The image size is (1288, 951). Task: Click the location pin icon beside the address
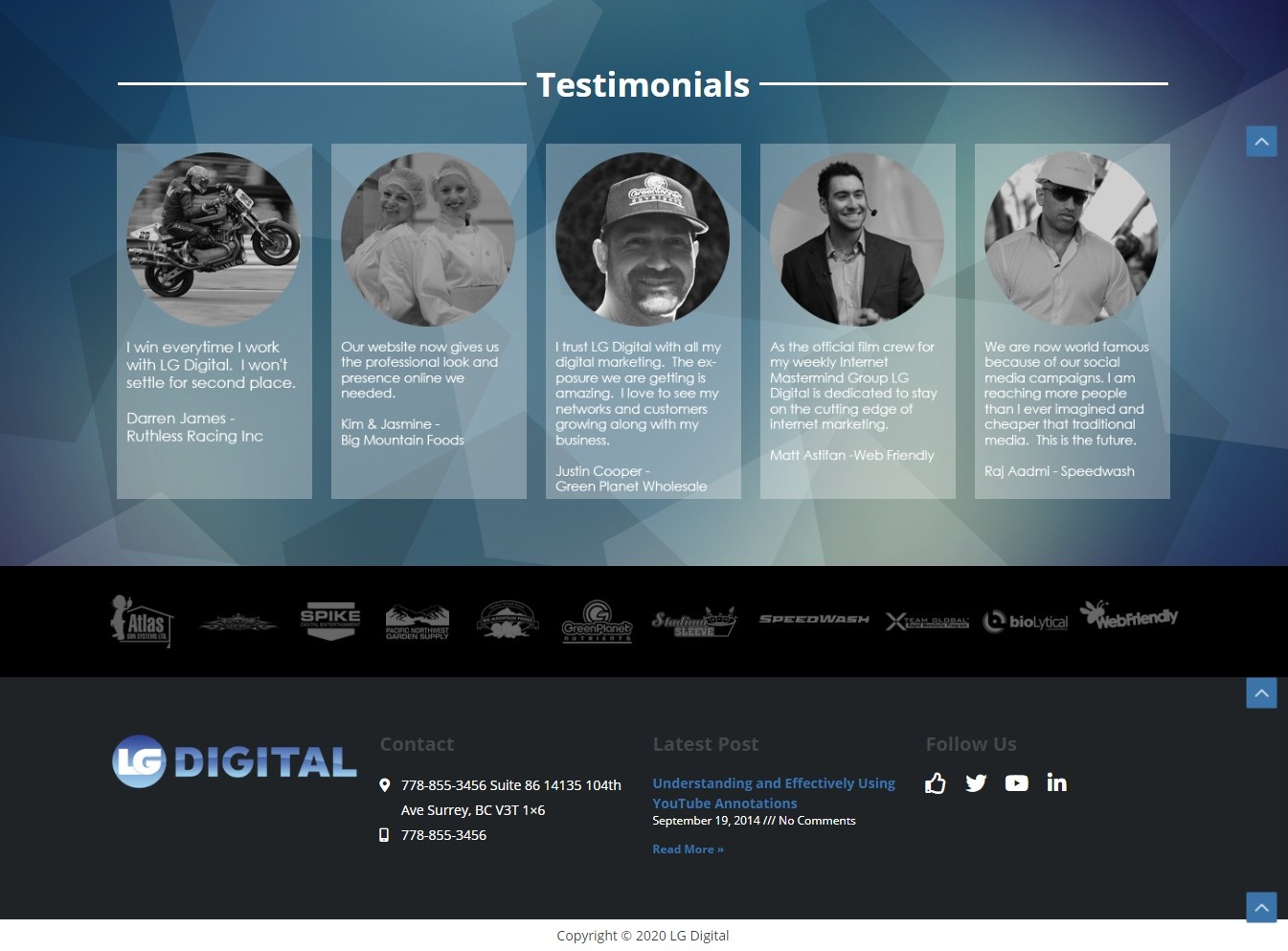coord(385,784)
